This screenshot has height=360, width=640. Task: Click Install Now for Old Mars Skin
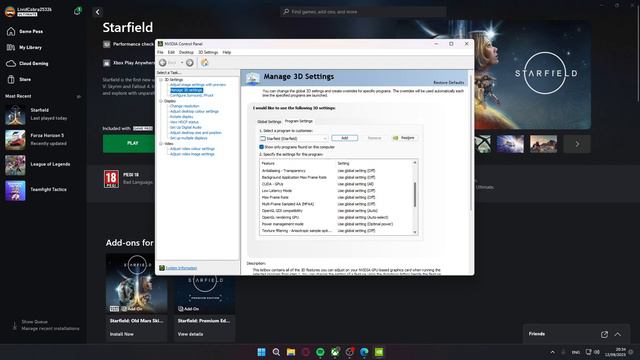[122, 334]
